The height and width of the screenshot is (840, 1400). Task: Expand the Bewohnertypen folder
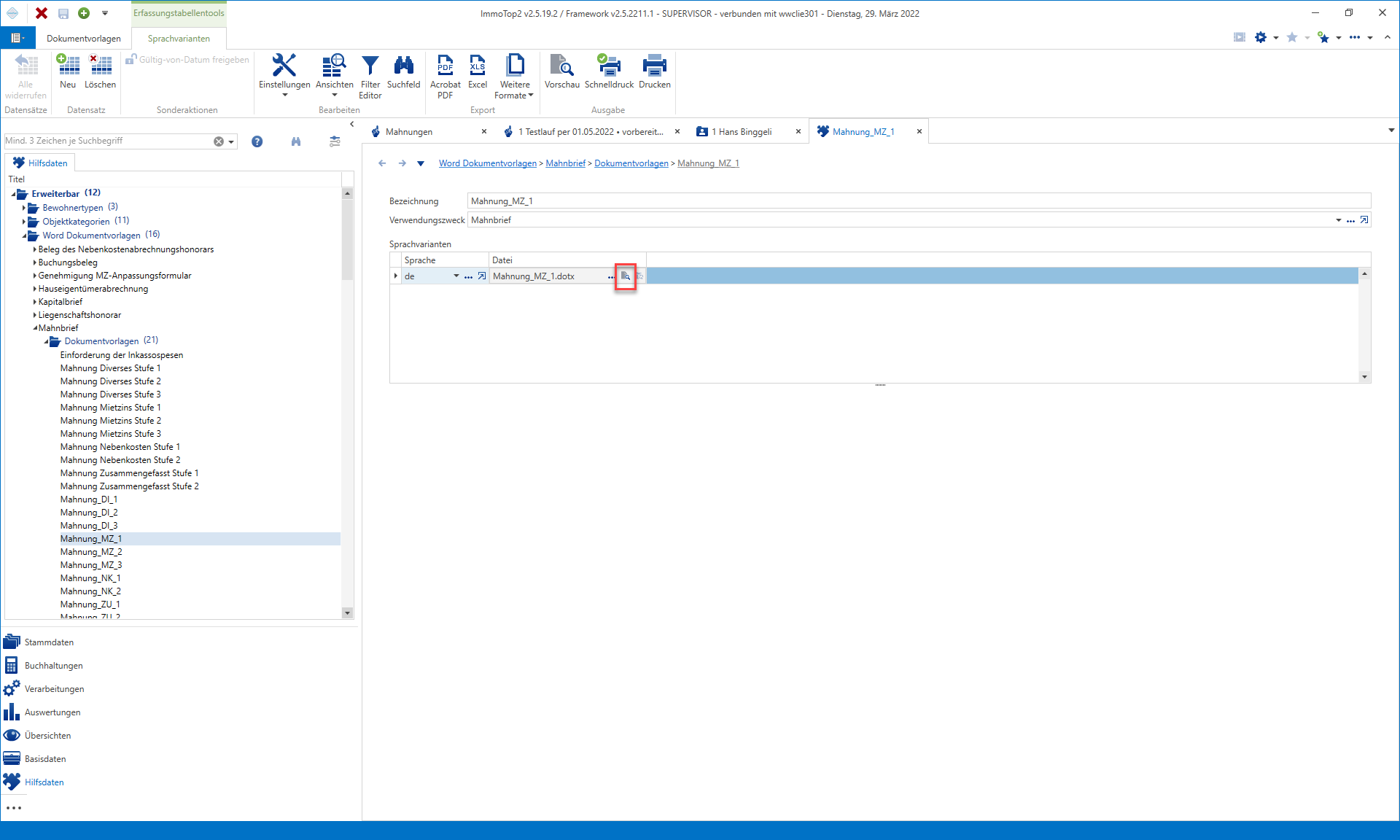[x=24, y=208]
